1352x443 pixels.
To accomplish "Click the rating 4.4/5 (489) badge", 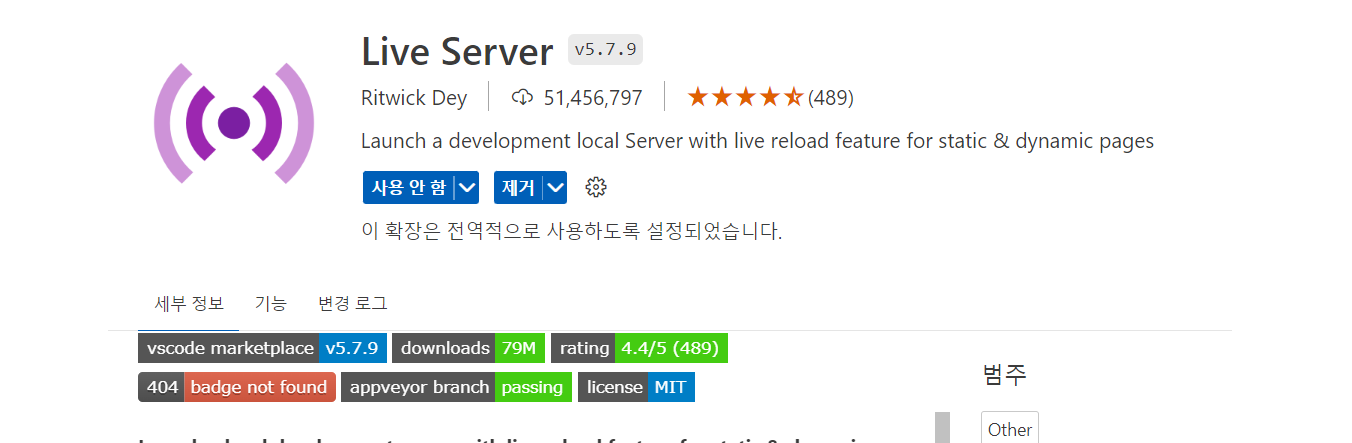I will (x=639, y=348).
